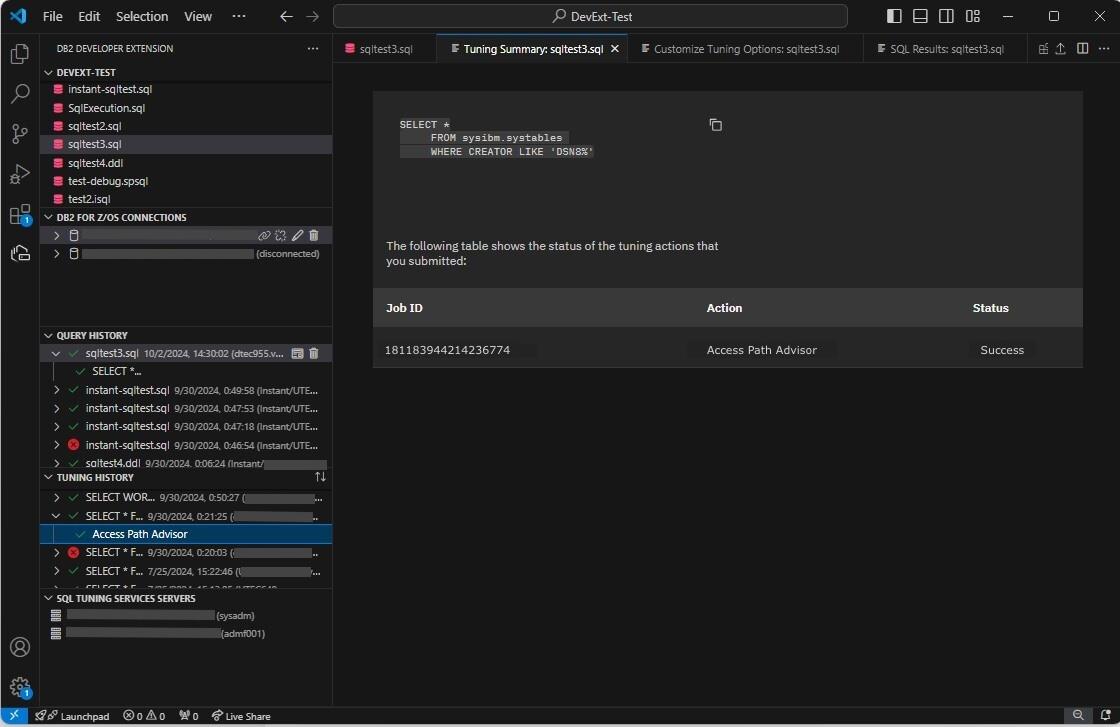Select Access Path Advisor in Tuning History
Image resolution: width=1120 pixels, height=727 pixels.
pos(140,534)
